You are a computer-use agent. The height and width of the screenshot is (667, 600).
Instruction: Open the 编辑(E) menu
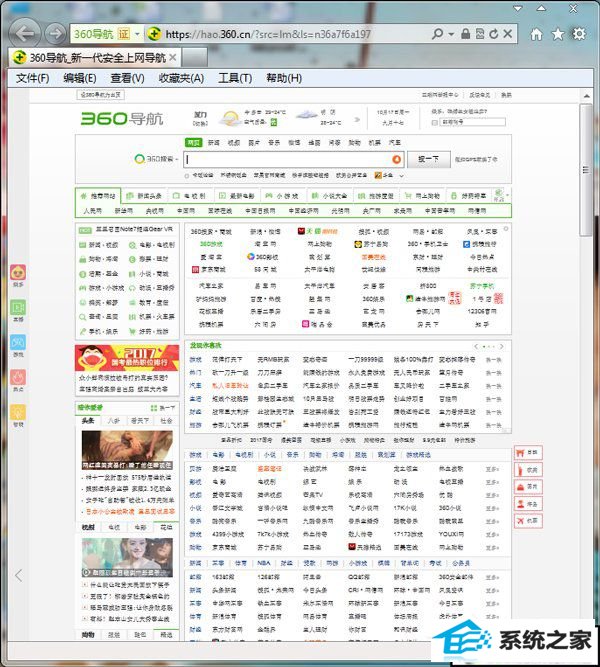coord(80,78)
